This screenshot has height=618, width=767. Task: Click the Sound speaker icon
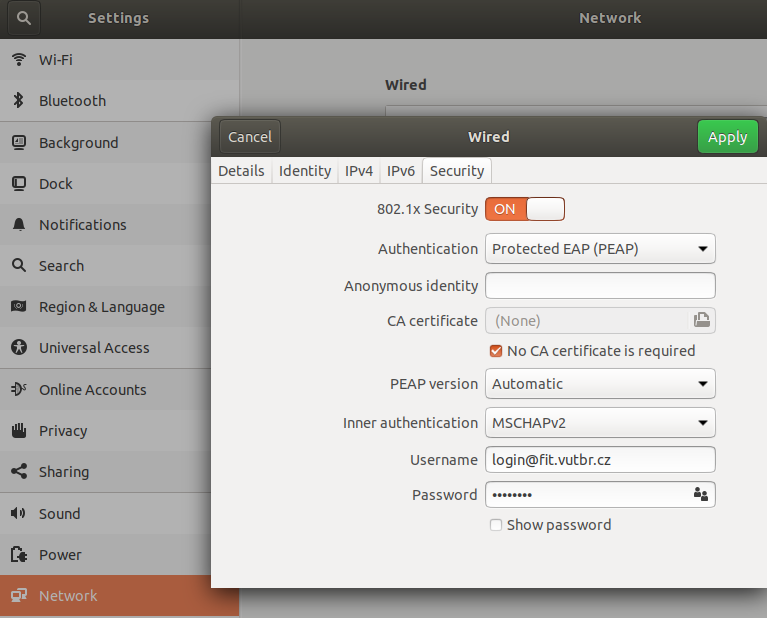coord(19,513)
